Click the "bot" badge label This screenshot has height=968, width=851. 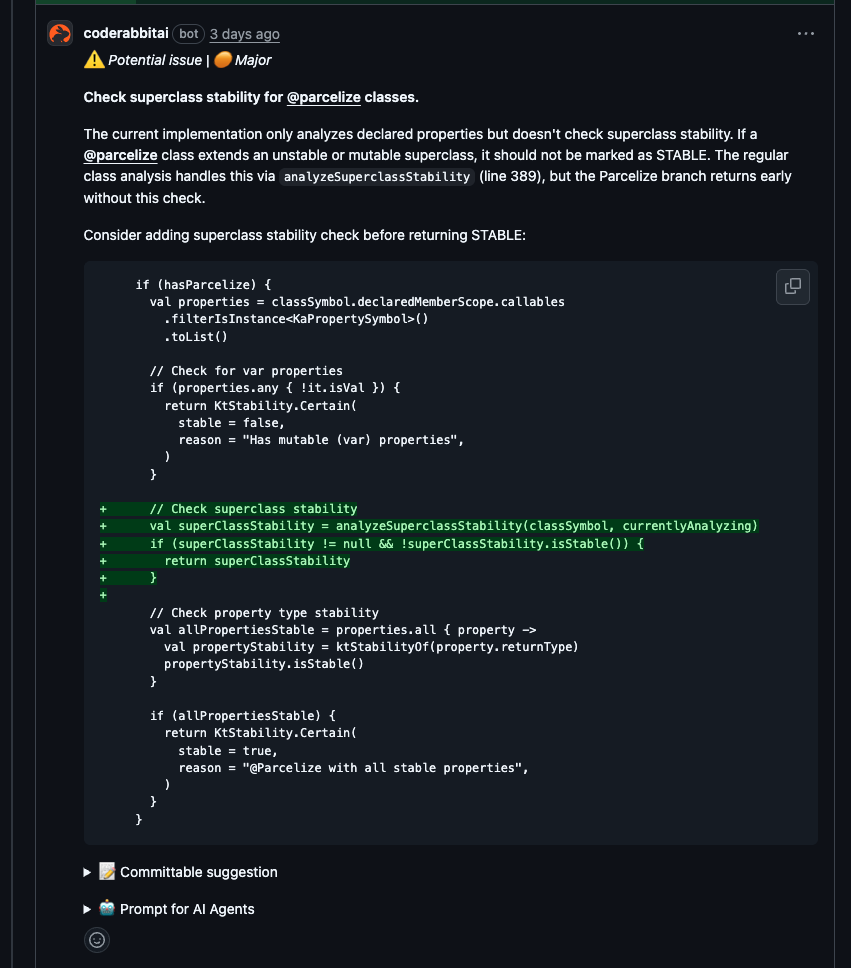point(188,34)
